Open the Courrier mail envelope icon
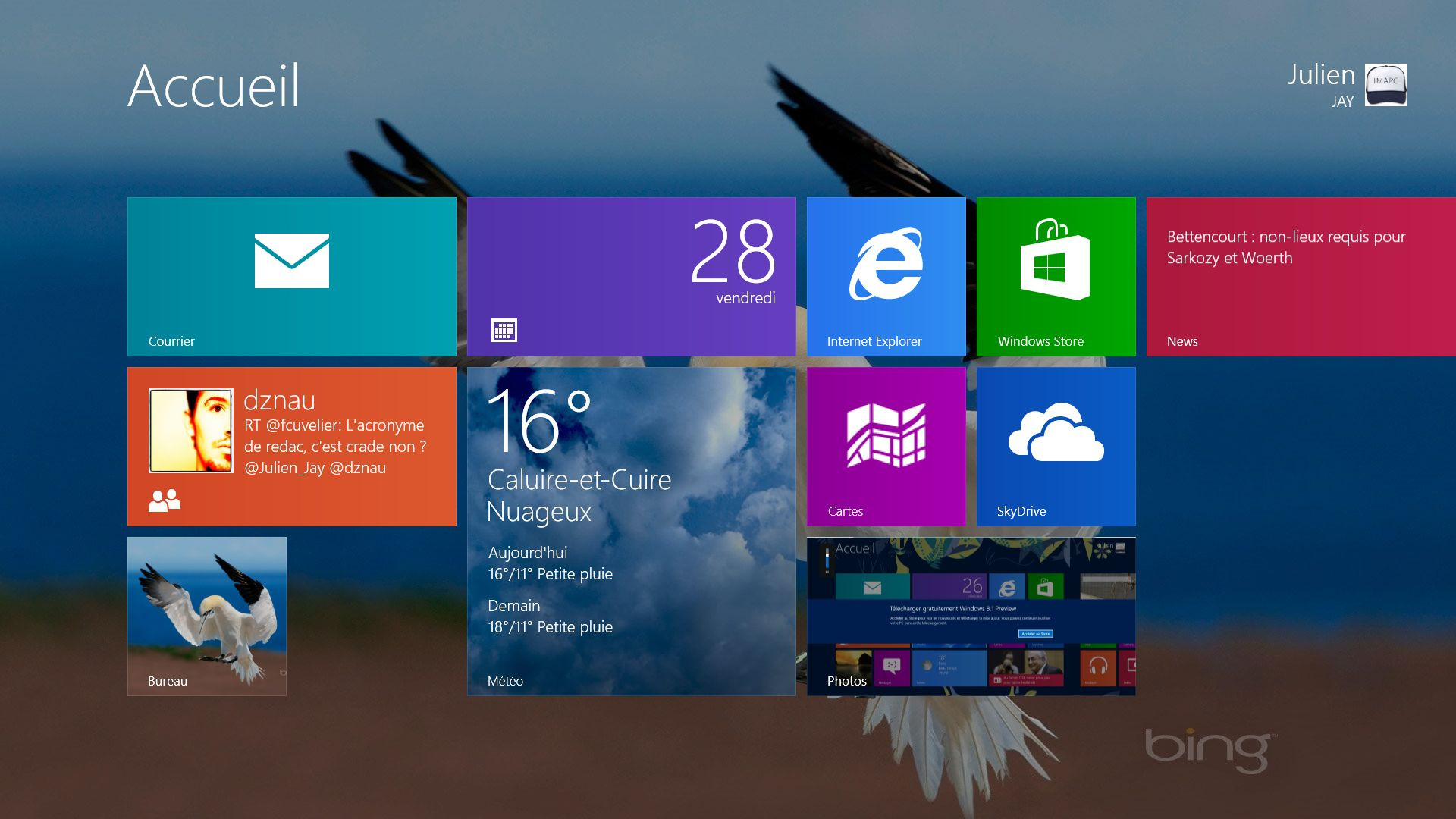The height and width of the screenshot is (819, 1456). pos(292,261)
